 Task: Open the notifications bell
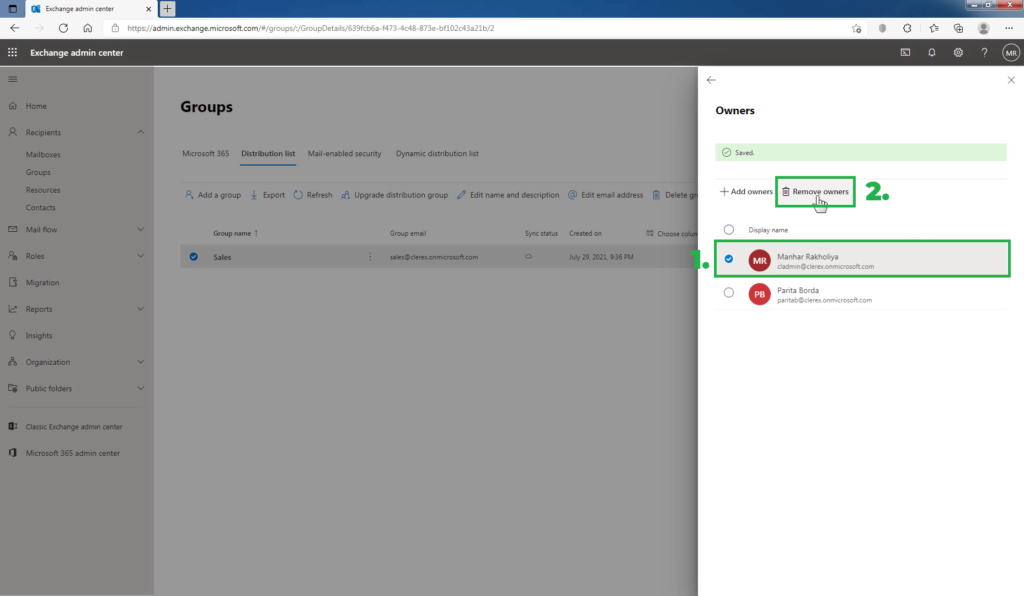932,52
